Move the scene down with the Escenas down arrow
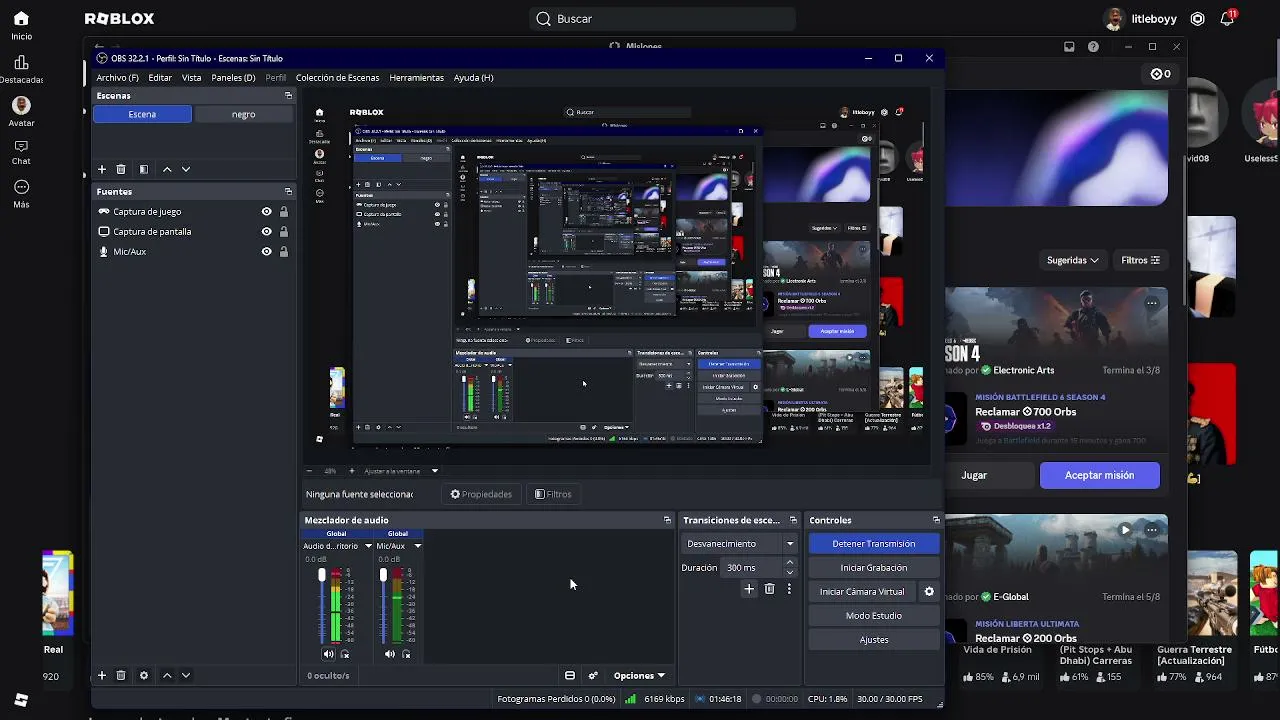This screenshot has height=720, width=1280. tap(186, 170)
